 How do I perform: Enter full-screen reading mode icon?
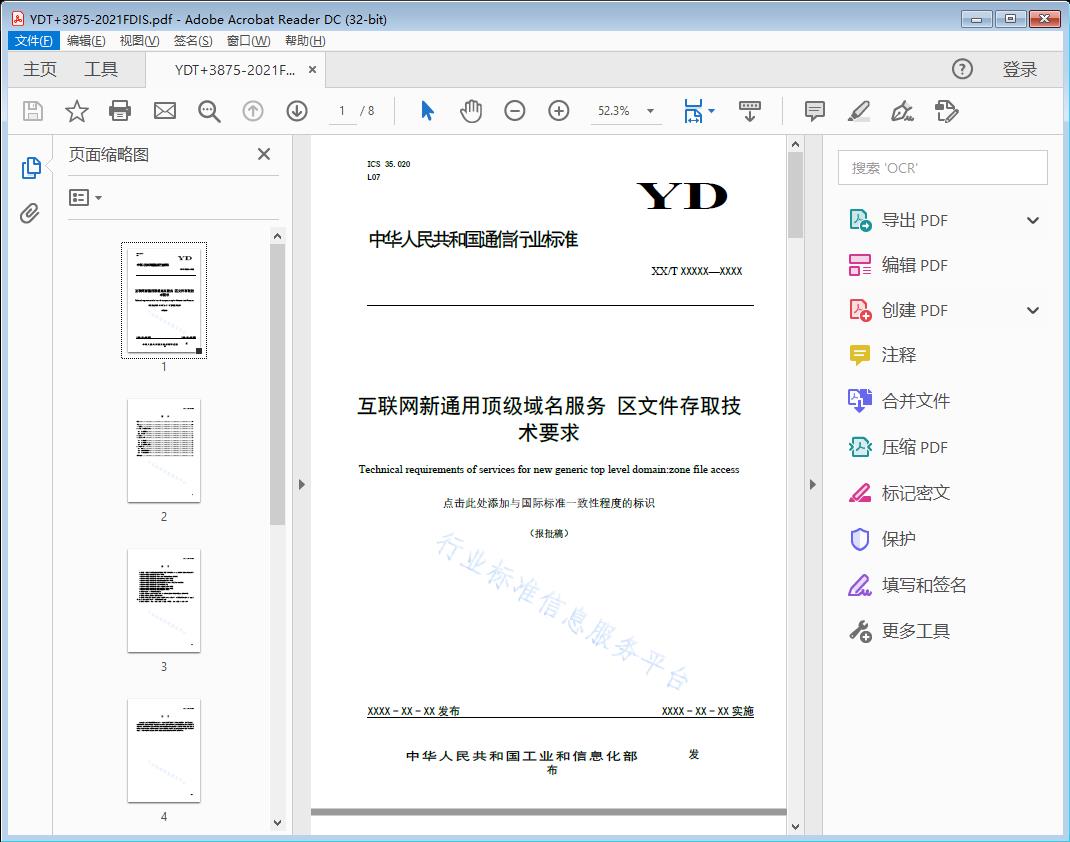pyautogui.click(x=750, y=111)
